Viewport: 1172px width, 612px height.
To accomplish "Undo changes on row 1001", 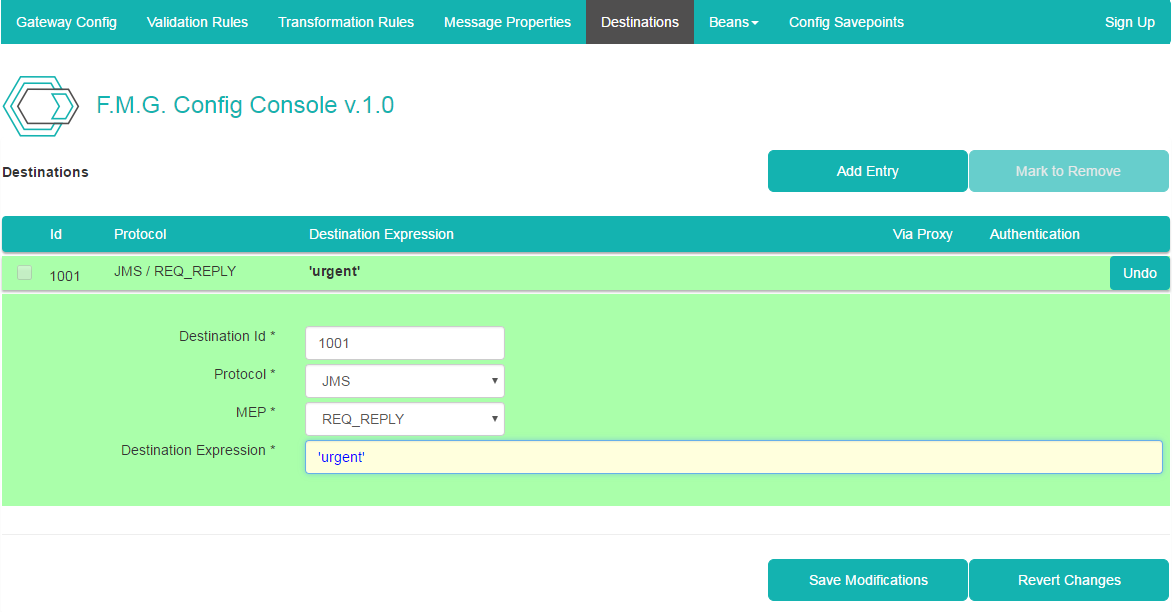I will [1139, 273].
